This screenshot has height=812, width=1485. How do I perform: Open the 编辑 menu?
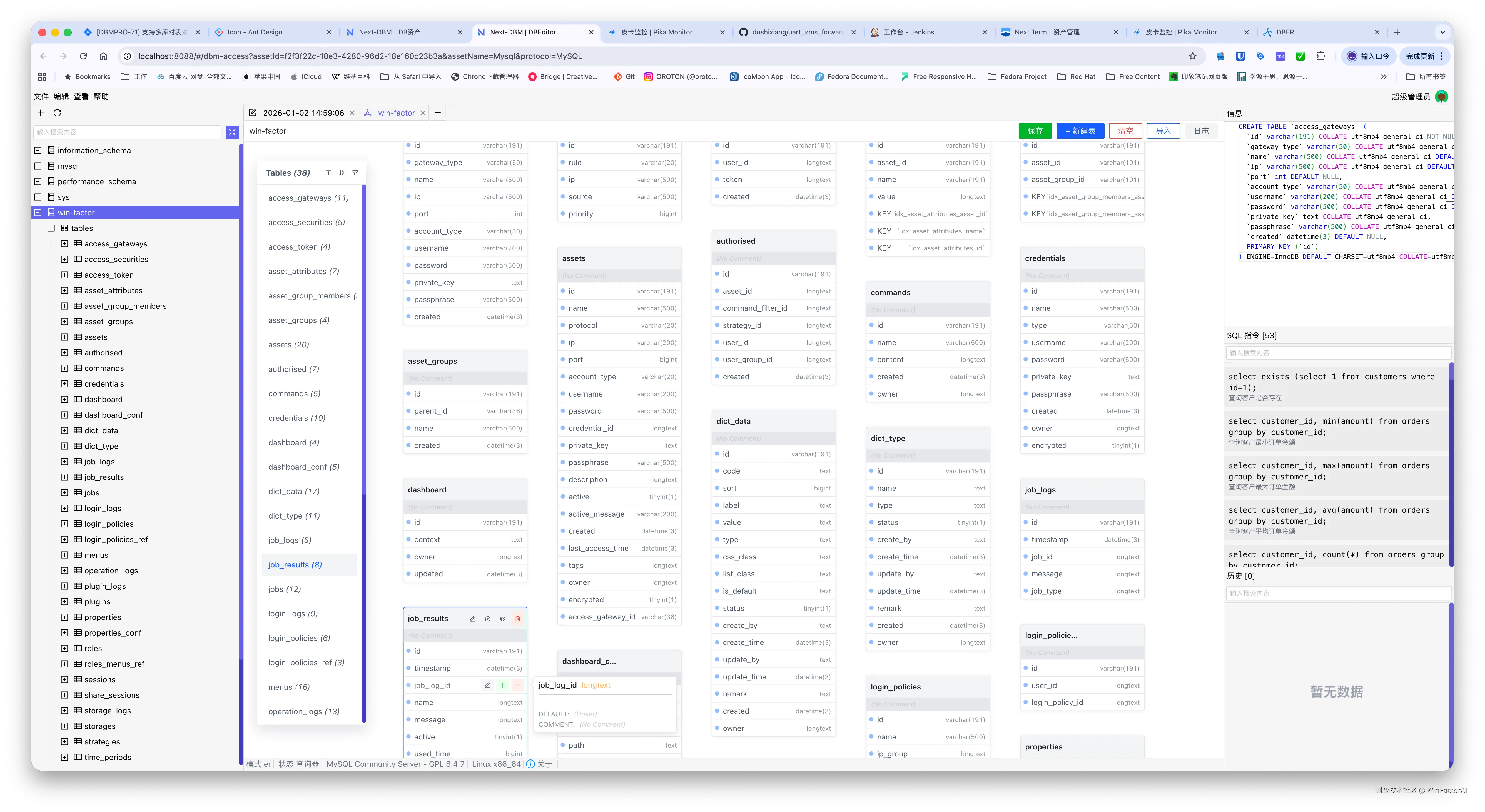[x=61, y=96]
